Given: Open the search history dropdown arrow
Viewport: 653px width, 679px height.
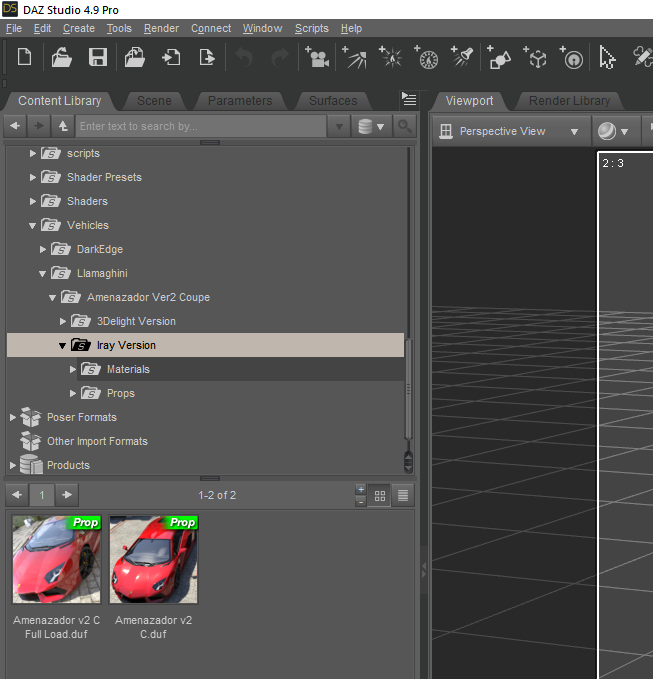Looking at the screenshot, I should [x=339, y=126].
